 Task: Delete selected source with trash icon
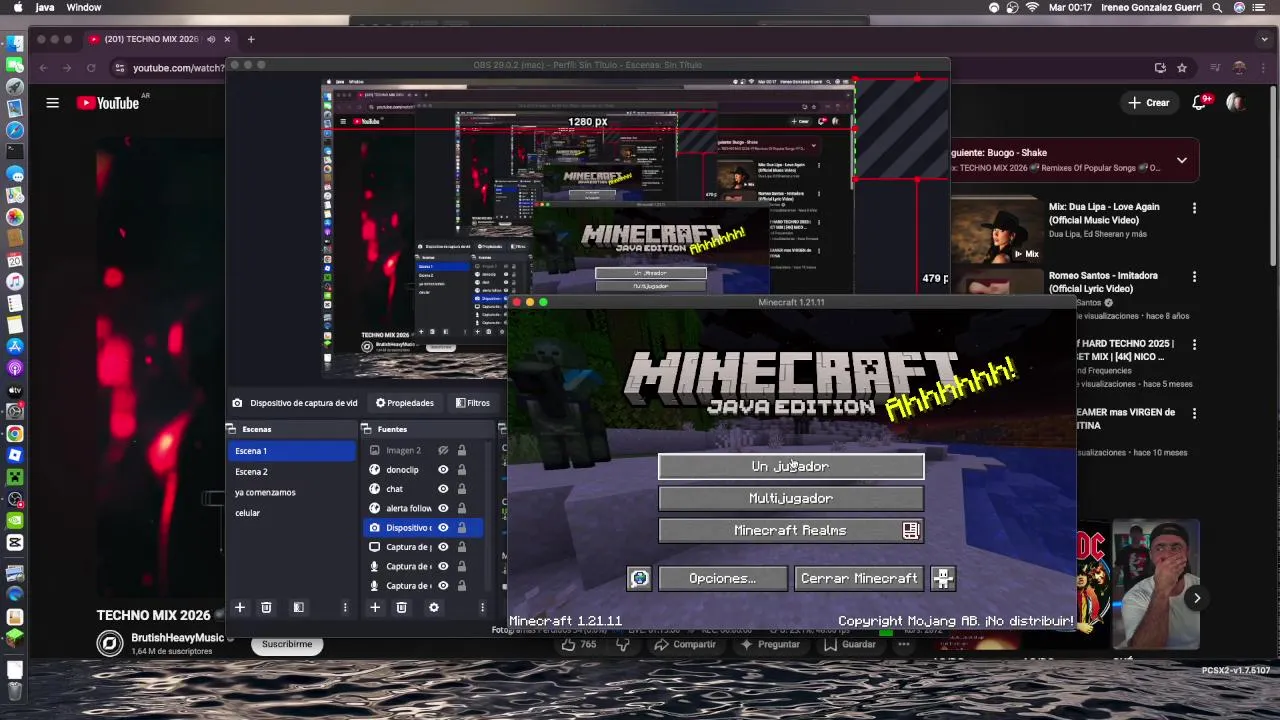point(401,608)
